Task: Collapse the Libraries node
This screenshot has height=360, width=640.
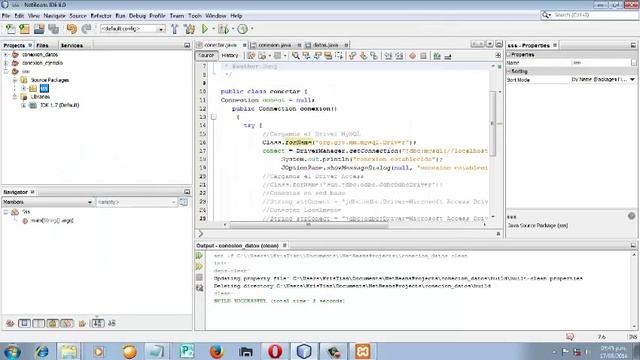Action: (15, 97)
